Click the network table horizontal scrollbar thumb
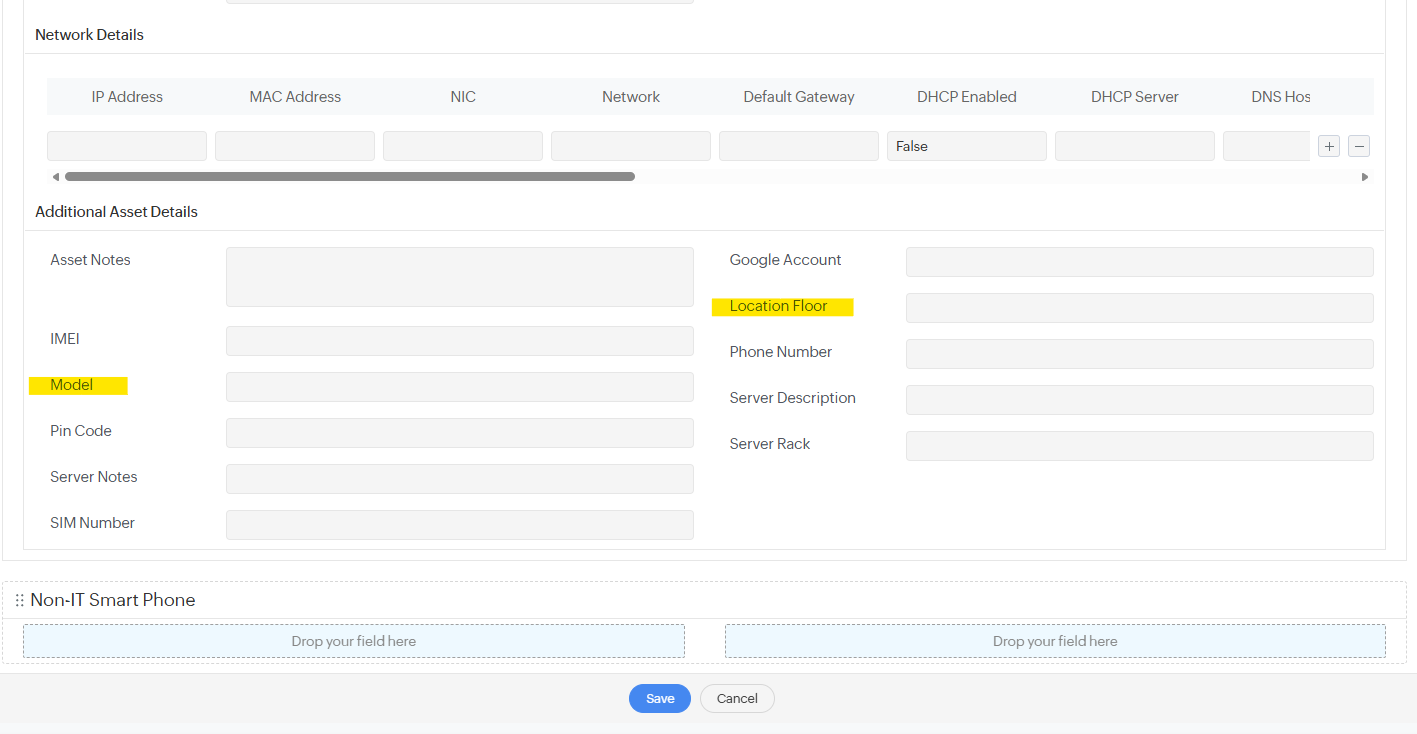 (x=350, y=177)
